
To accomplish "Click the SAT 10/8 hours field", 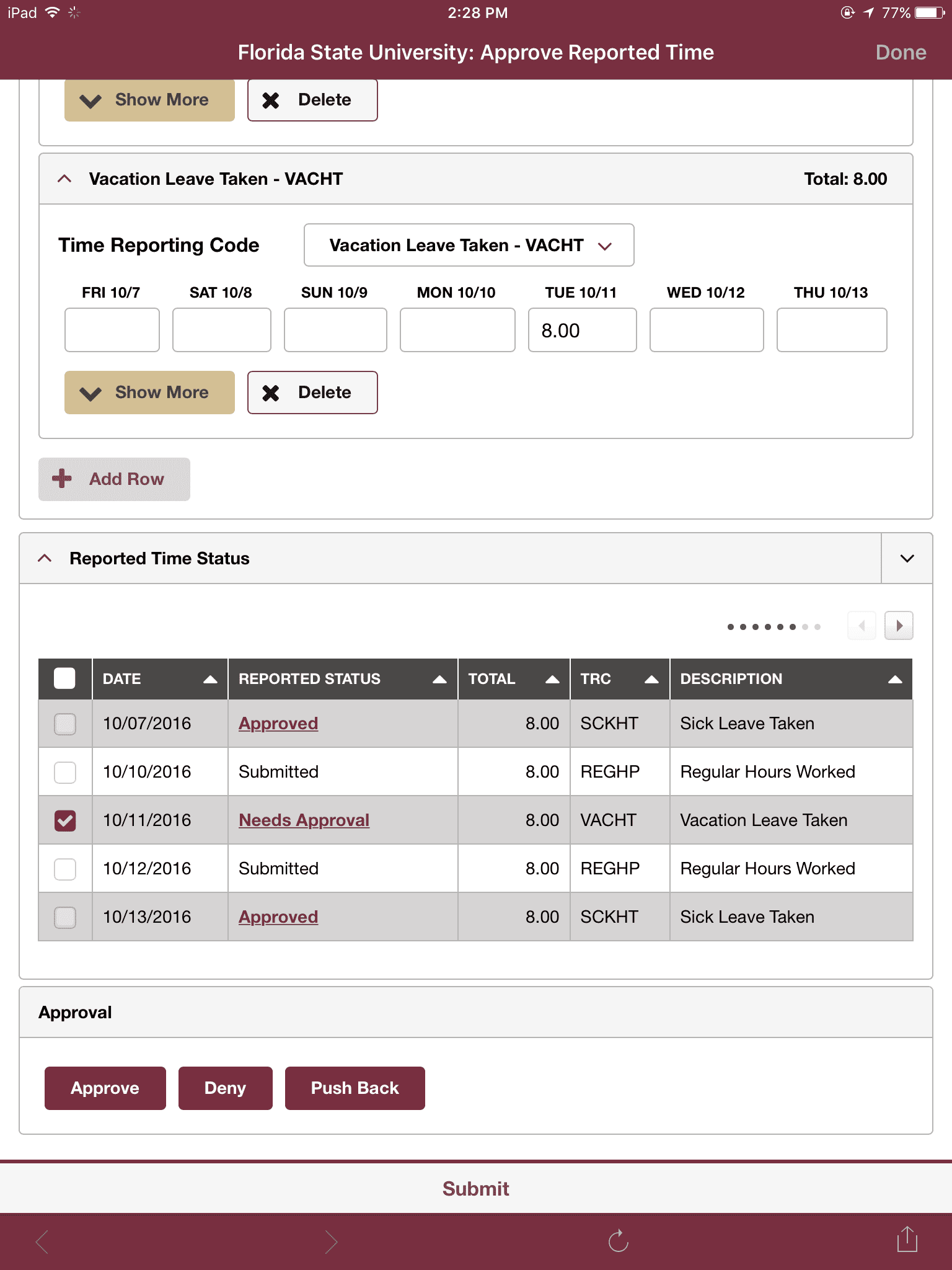I will (222, 330).
